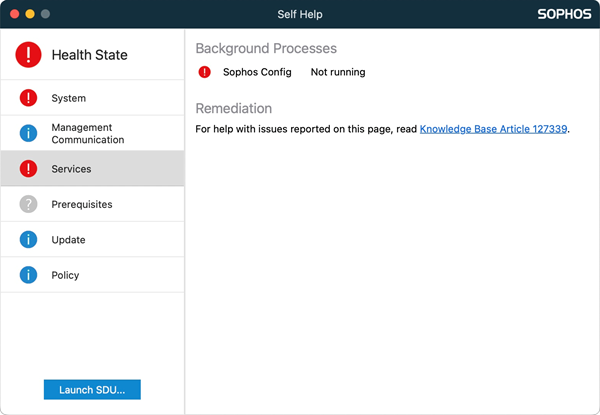The image size is (600, 415).
Task: Click the Sophos Config process name
Action: 257,72
